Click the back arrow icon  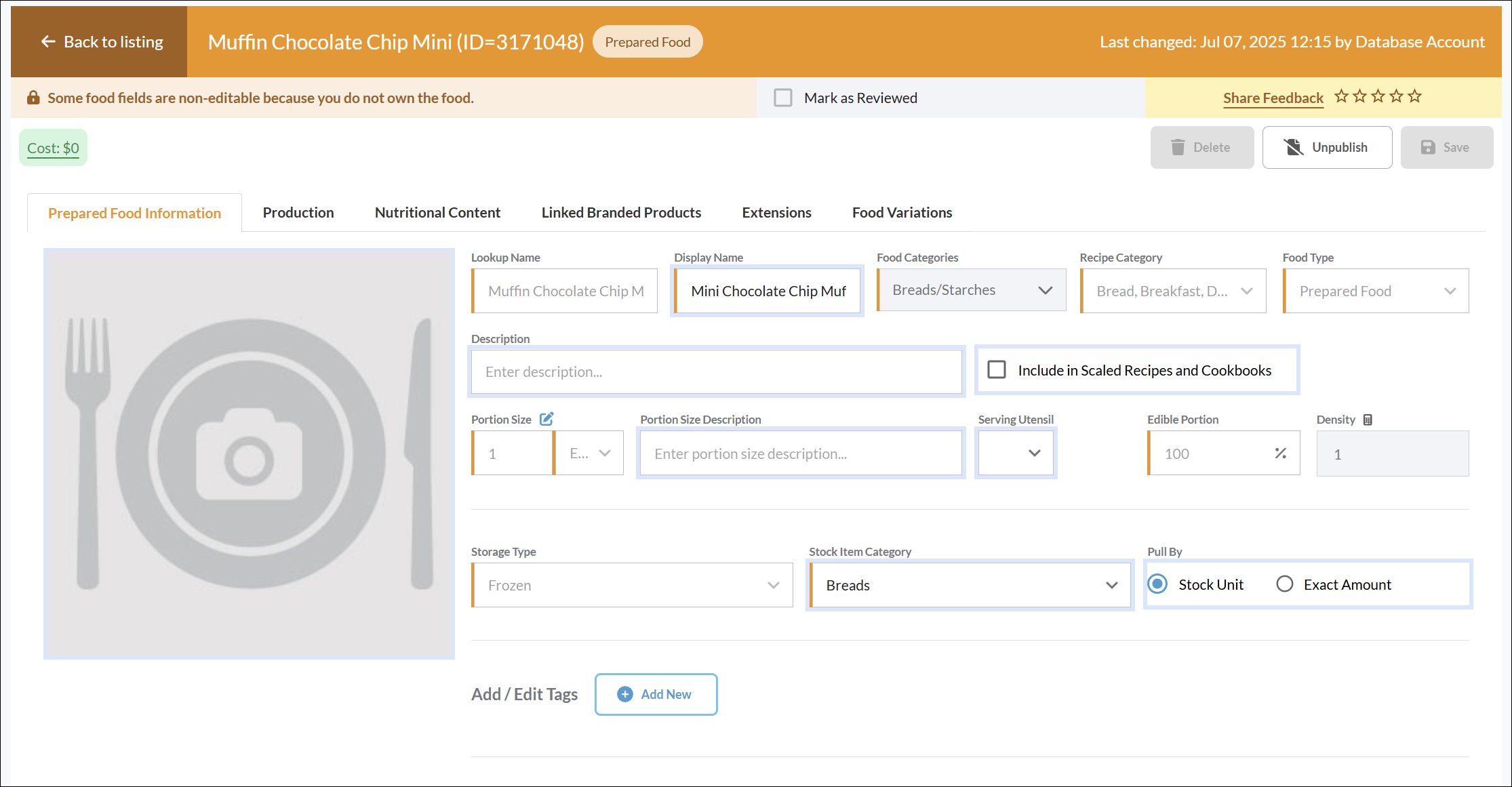(x=48, y=42)
